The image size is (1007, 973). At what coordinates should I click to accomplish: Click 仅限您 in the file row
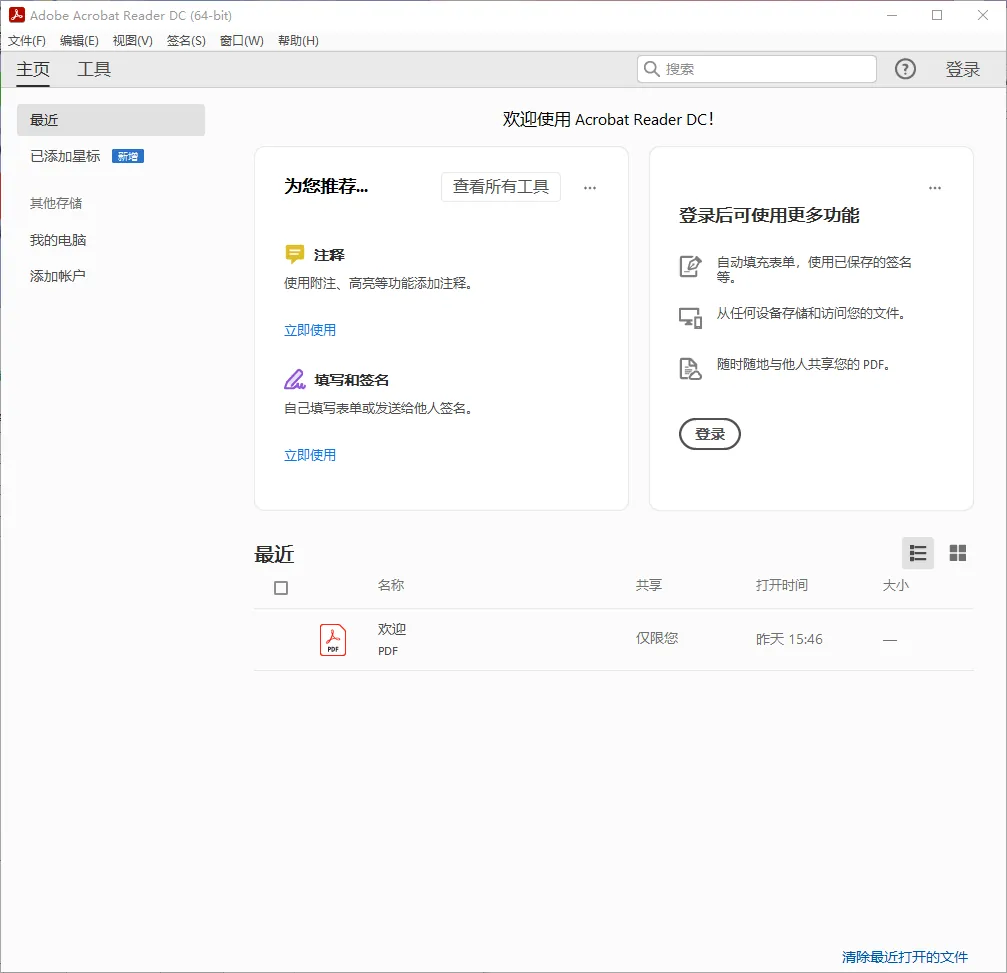[x=657, y=638]
